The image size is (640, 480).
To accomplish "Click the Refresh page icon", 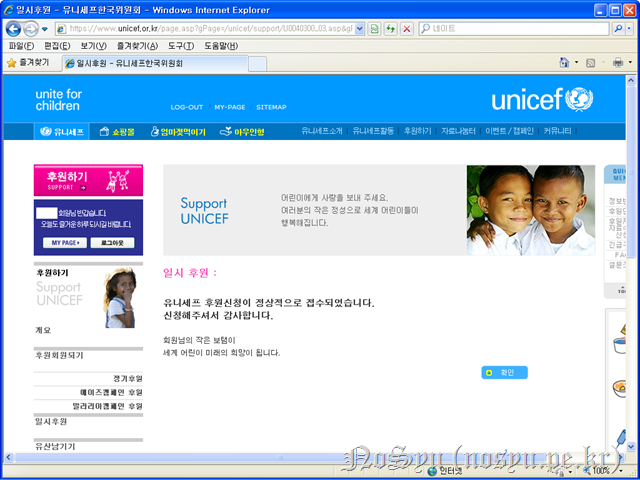I will click(391, 30).
